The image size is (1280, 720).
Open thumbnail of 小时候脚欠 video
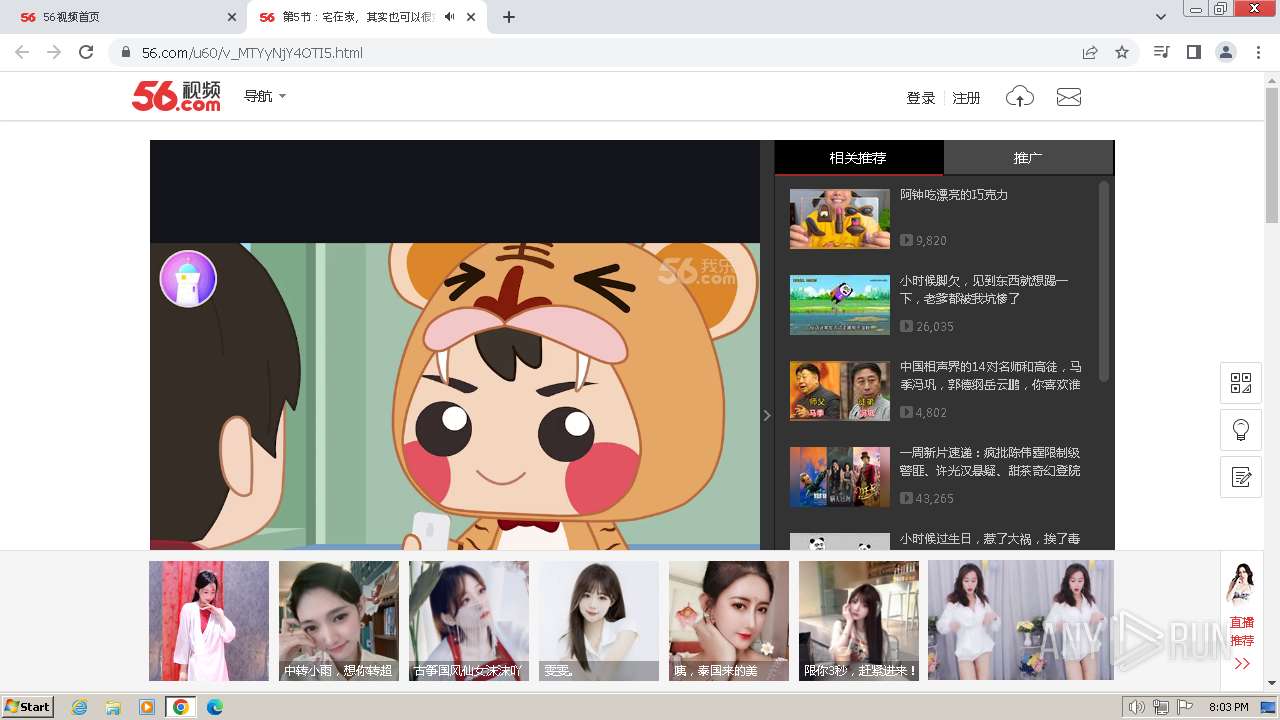coord(839,305)
